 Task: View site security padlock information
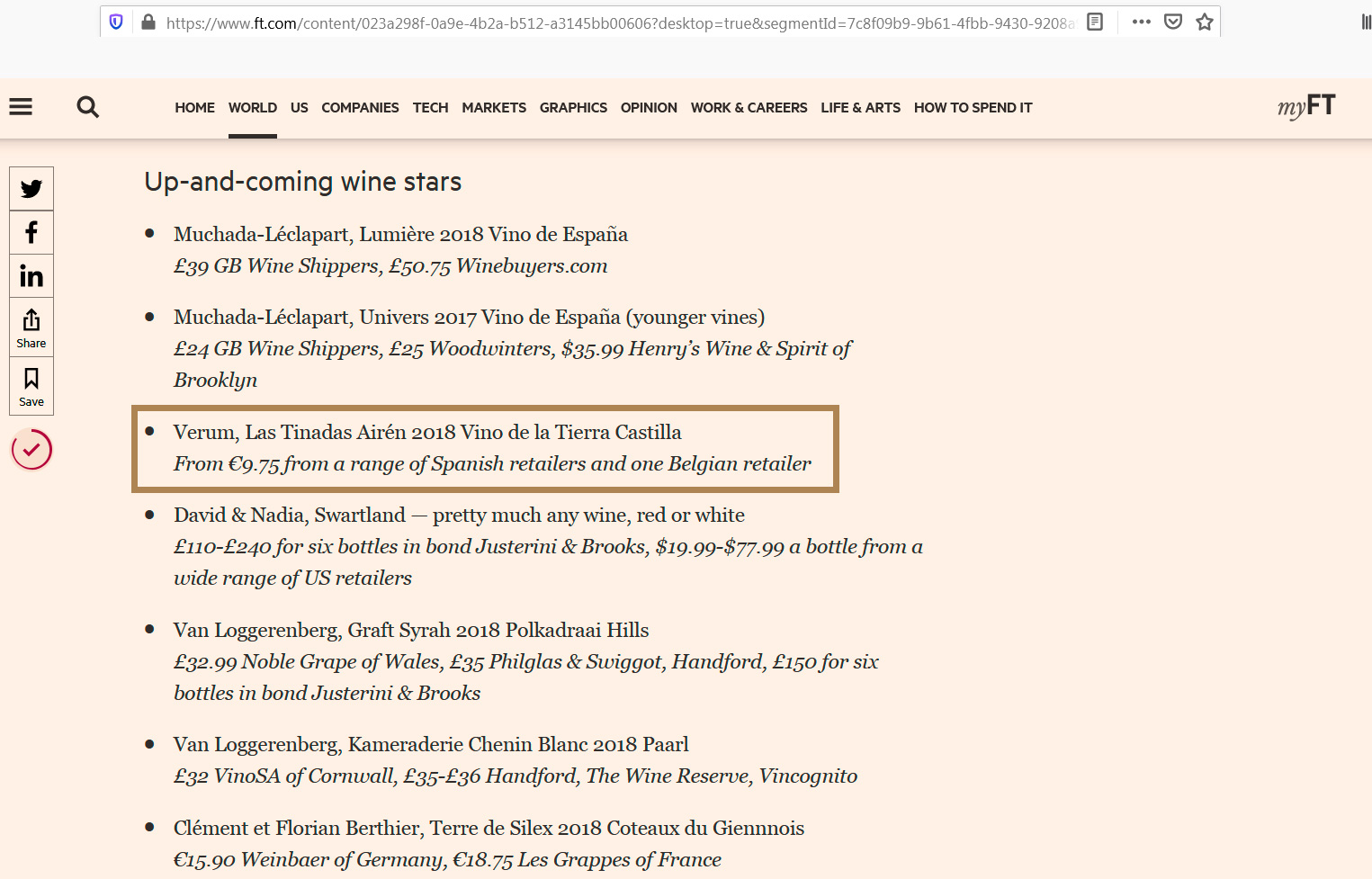coord(148,22)
